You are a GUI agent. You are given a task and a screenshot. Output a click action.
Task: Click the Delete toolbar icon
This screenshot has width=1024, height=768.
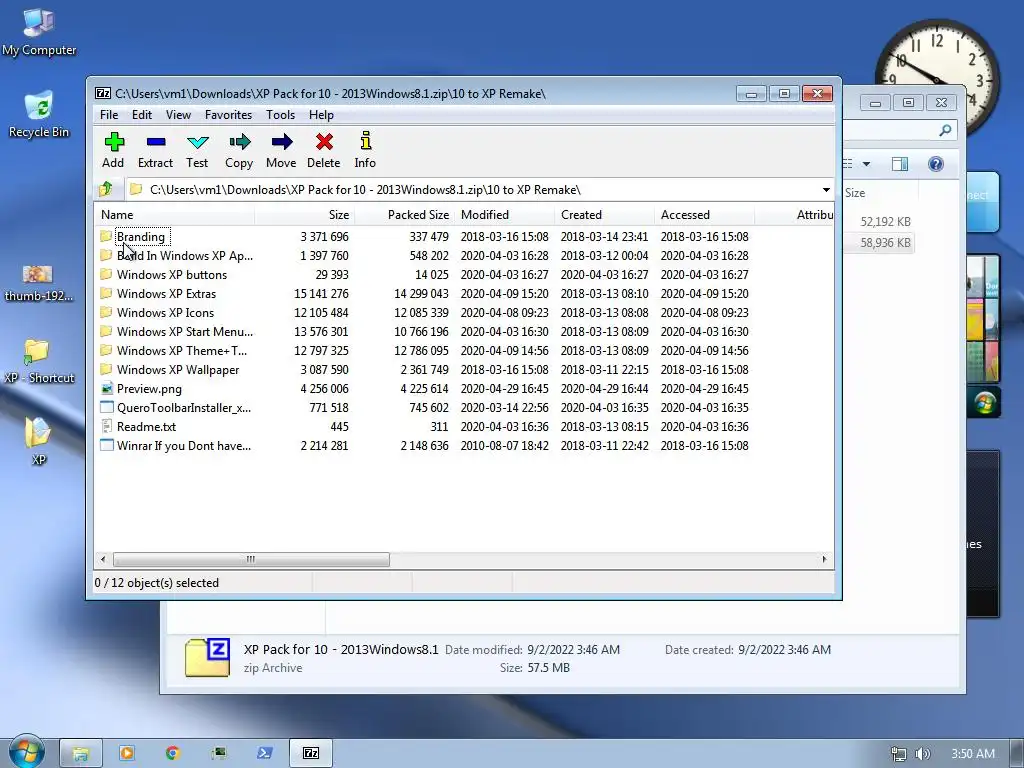[x=324, y=142]
